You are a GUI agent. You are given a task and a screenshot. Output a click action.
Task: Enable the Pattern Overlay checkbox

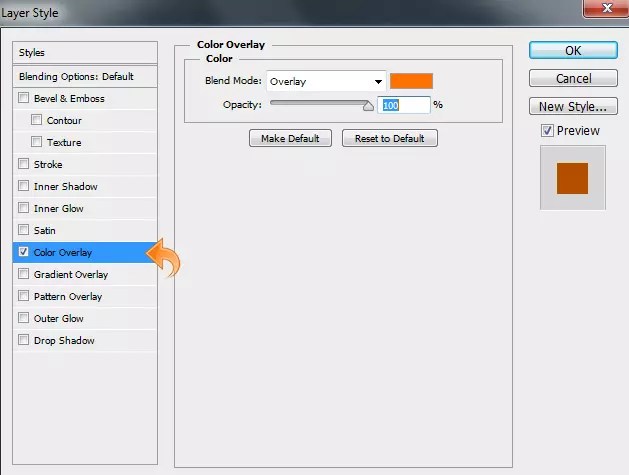24,296
